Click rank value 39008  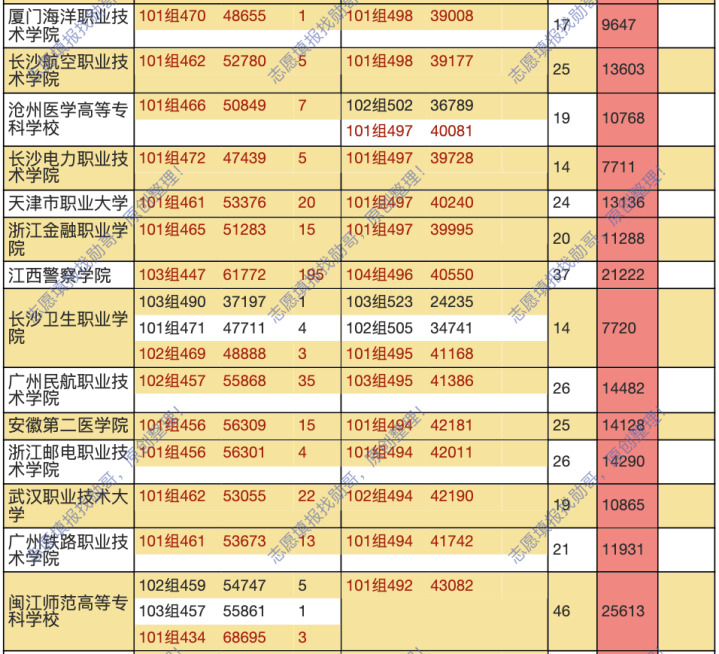click(x=452, y=16)
